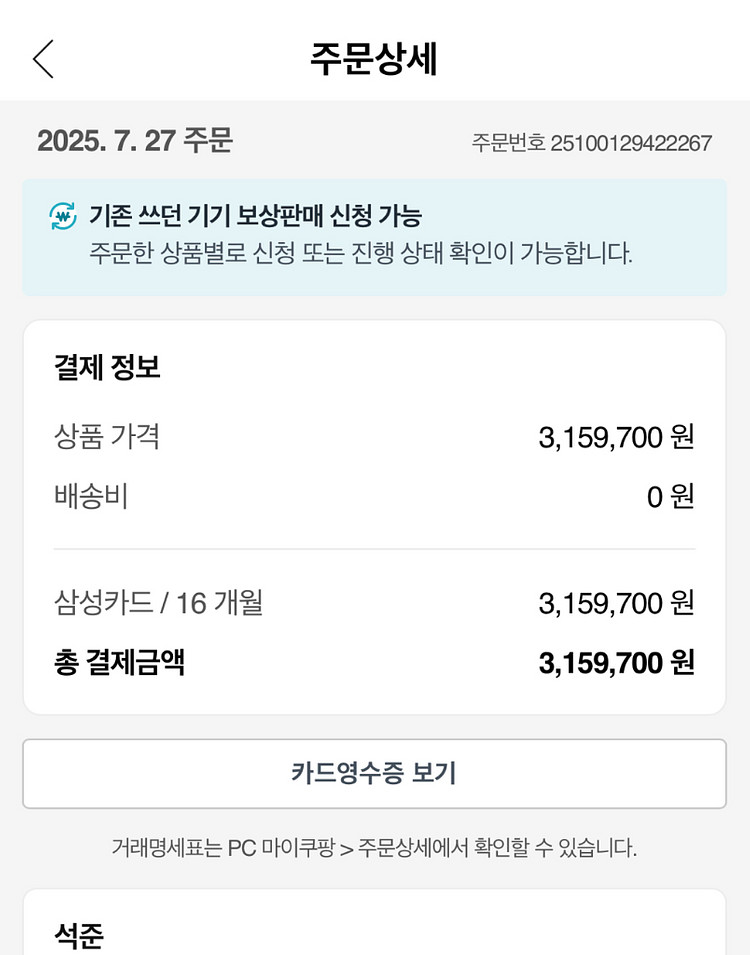Tap the bold total amount 3,159,700 원

click(616, 663)
